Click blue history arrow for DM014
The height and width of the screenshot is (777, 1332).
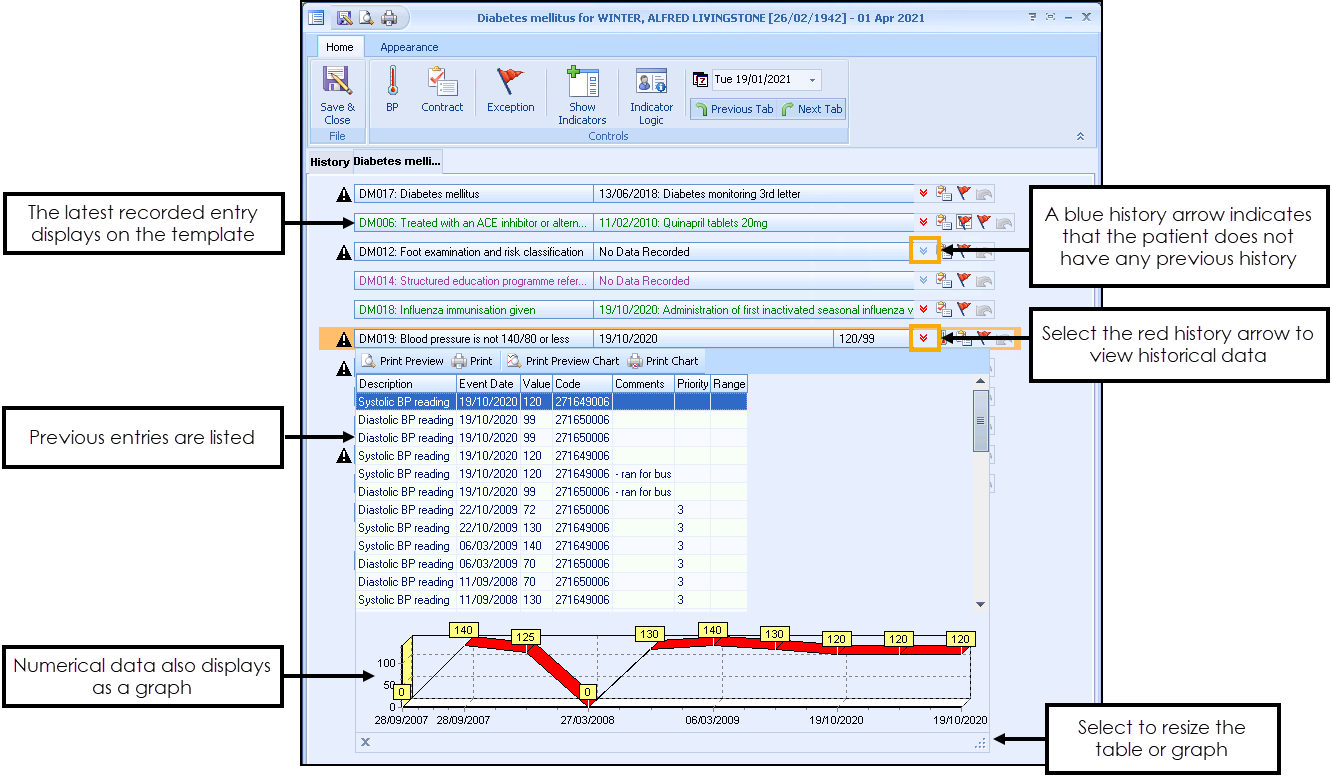[x=924, y=281]
